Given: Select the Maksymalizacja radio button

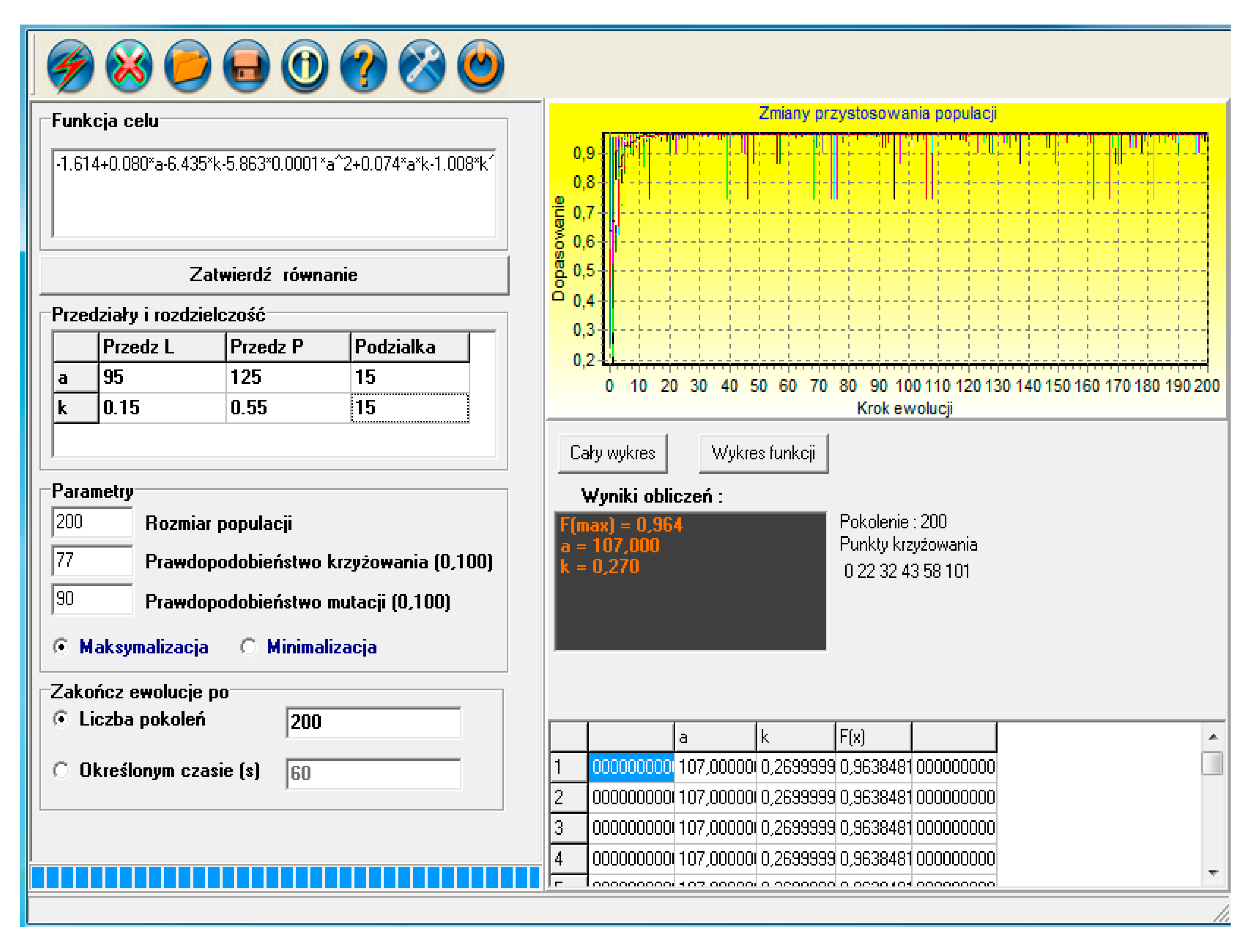Looking at the screenshot, I should coord(62,647).
